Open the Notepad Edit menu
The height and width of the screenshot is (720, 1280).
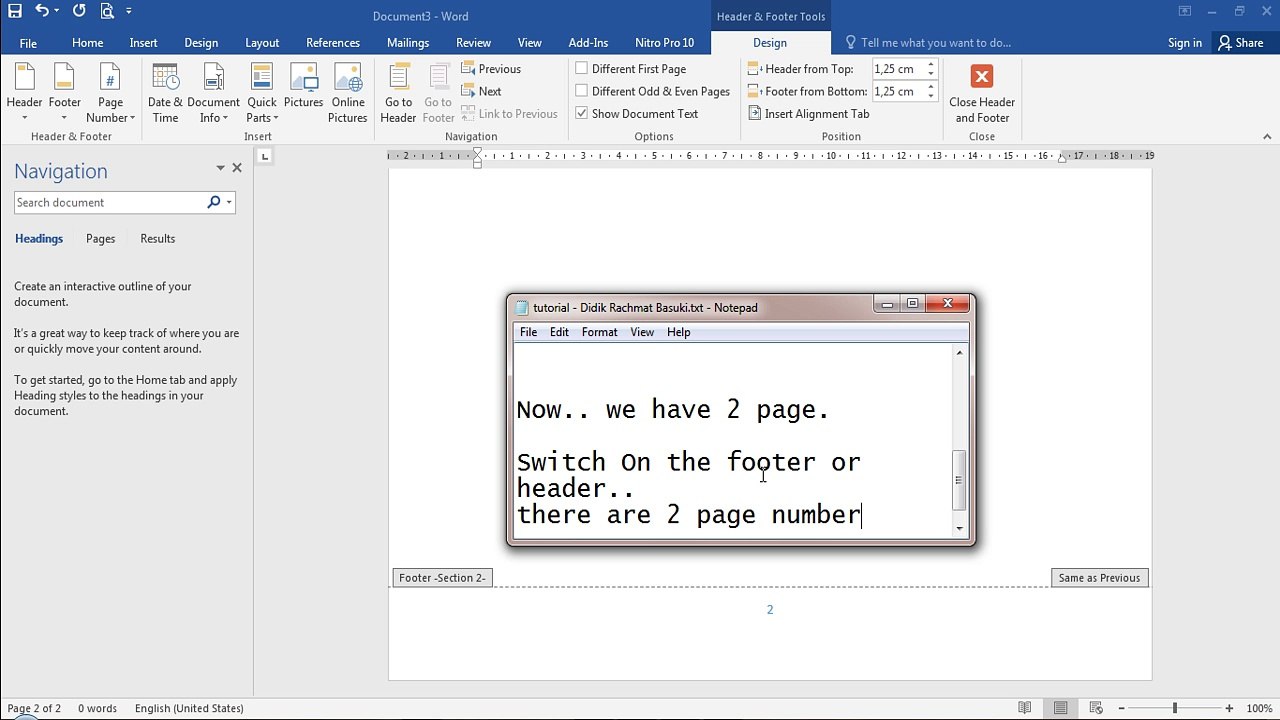pyautogui.click(x=559, y=332)
